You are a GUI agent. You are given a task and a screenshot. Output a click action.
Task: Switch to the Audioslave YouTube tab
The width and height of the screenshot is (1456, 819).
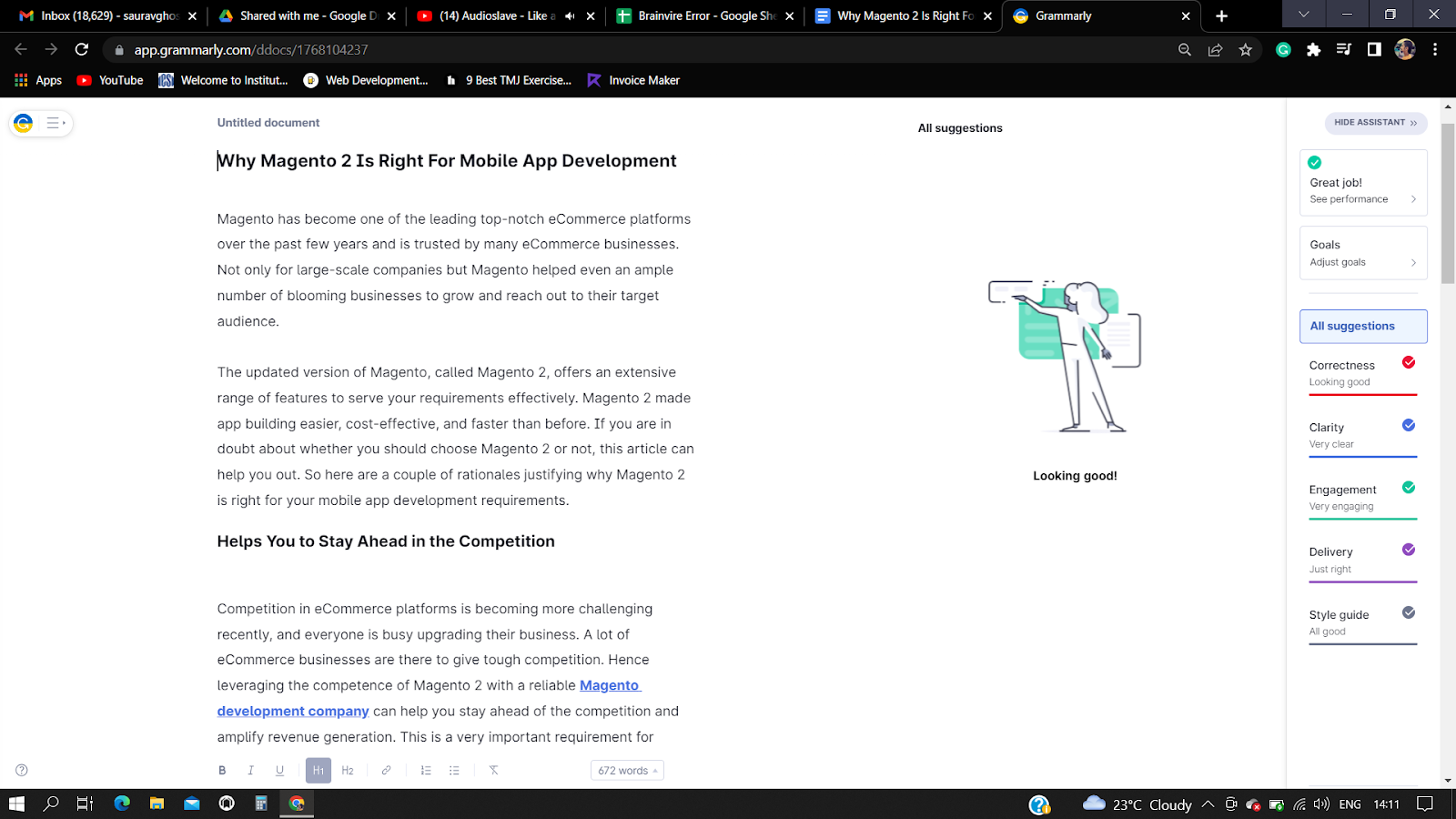[x=506, y=15]
